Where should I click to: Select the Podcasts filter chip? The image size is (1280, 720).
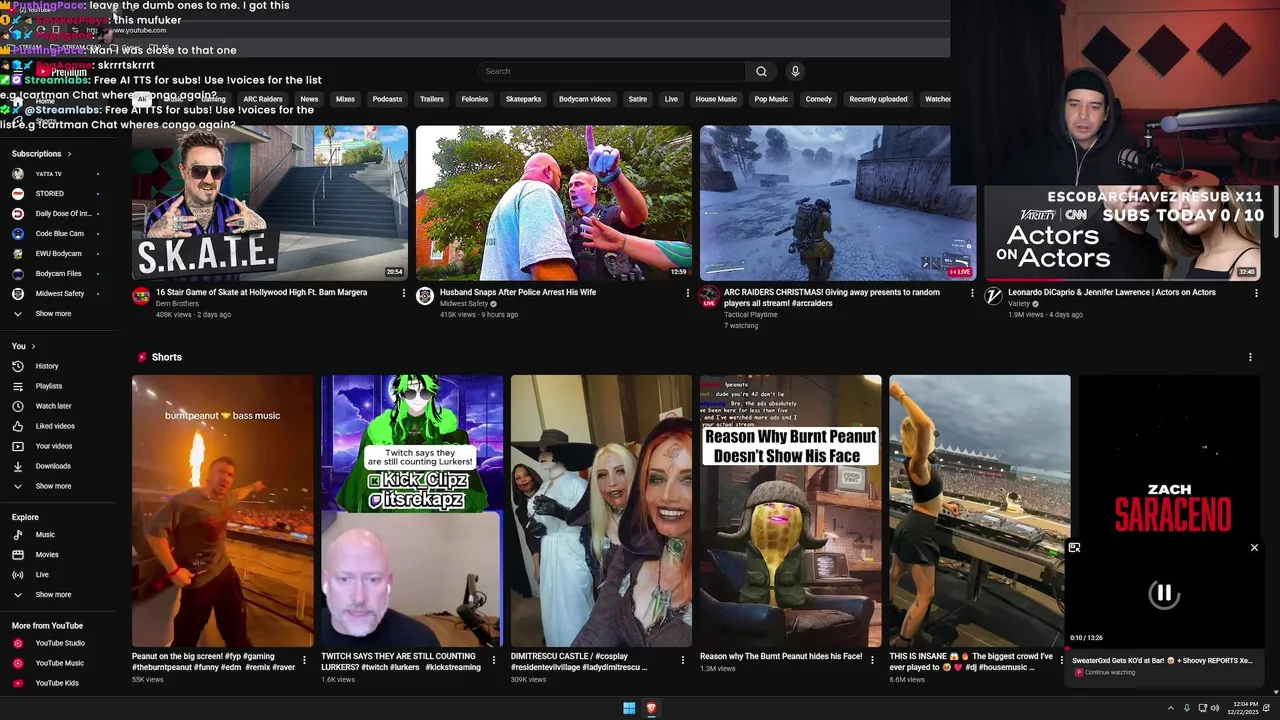[x=387, y=99]
